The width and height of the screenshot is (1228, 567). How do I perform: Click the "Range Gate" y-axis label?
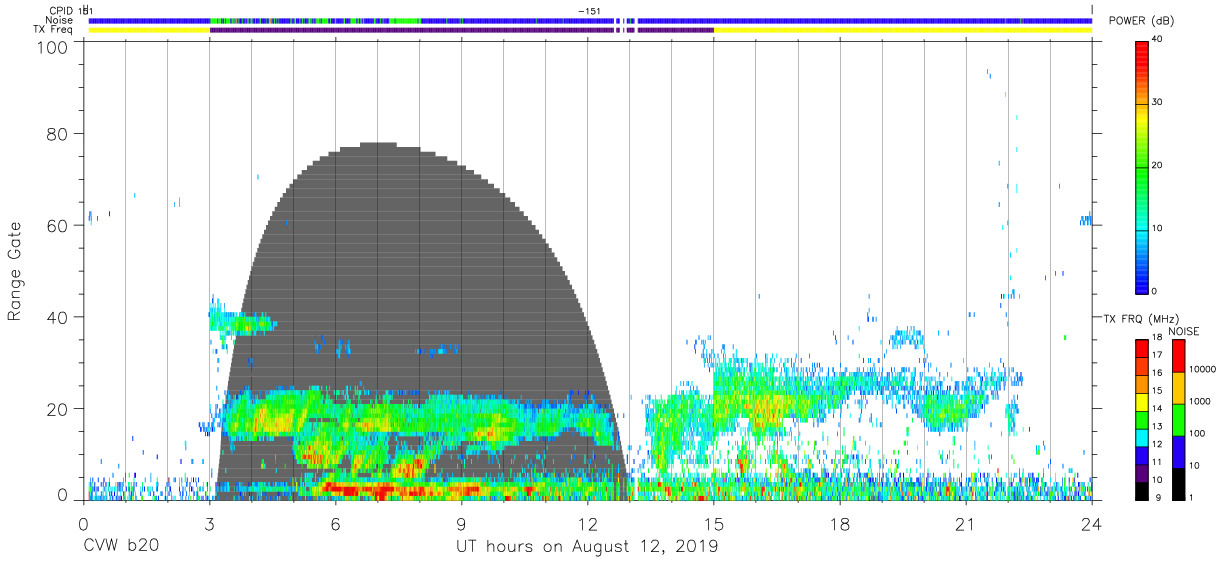click(16, 272)
